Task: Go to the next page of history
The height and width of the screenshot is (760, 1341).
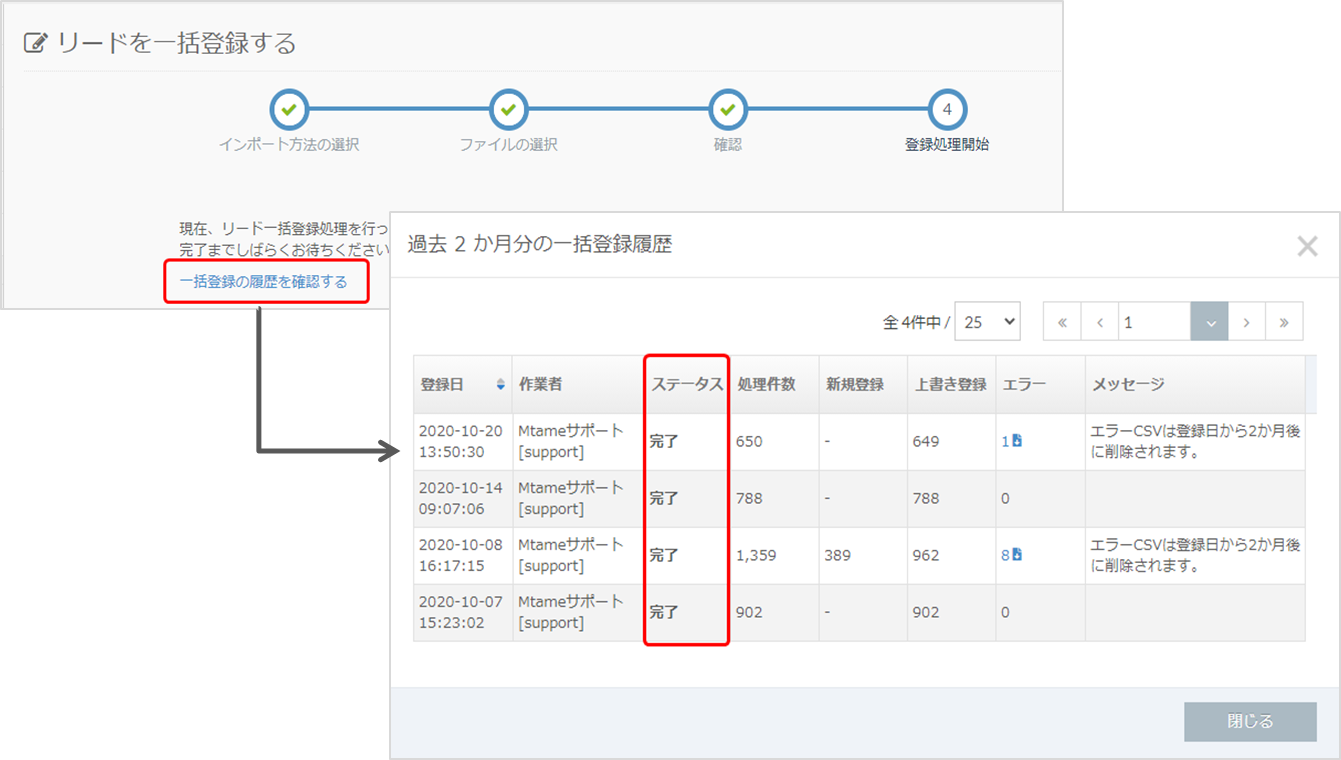Action: click(x=1247, y=322)
